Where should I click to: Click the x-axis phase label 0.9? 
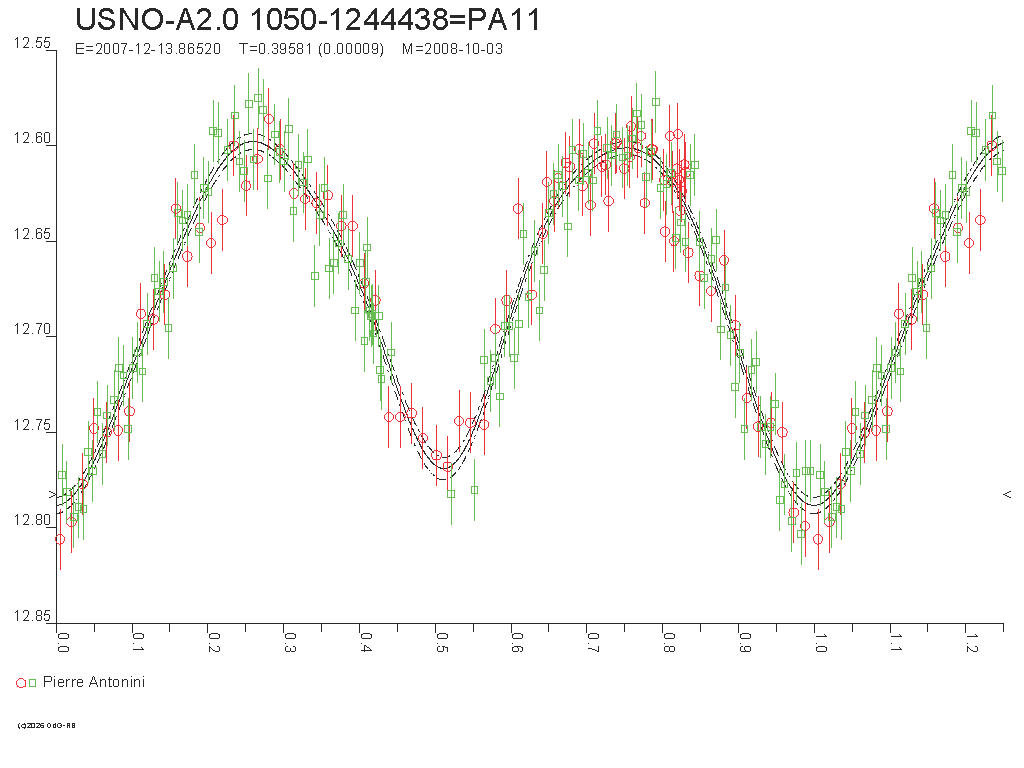click(x=744, y=643)
